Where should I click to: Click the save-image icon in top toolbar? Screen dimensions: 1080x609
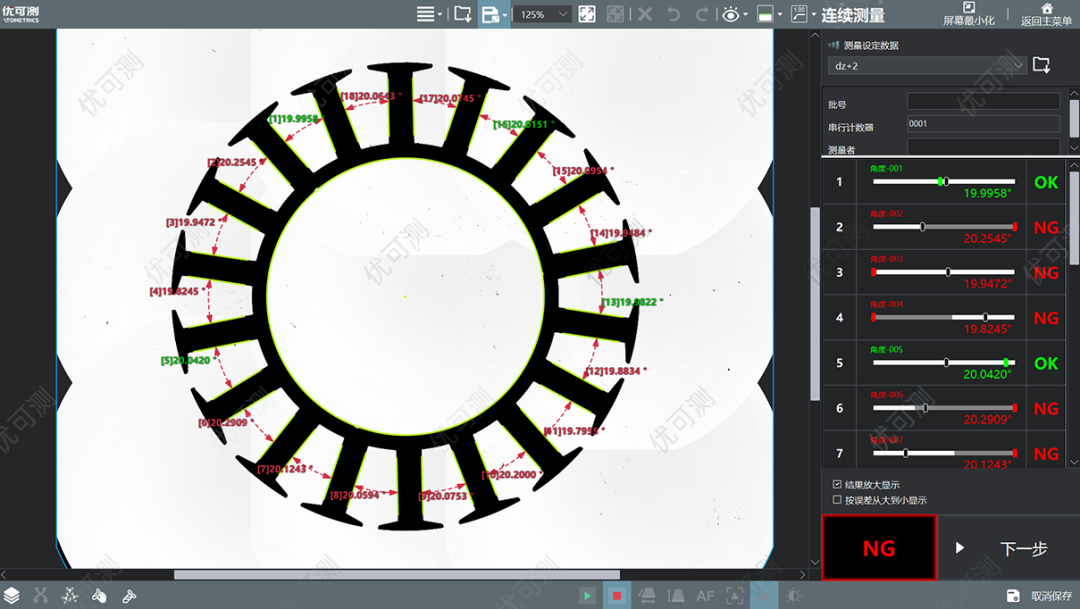pyautogui.click(x=491, y=14)
